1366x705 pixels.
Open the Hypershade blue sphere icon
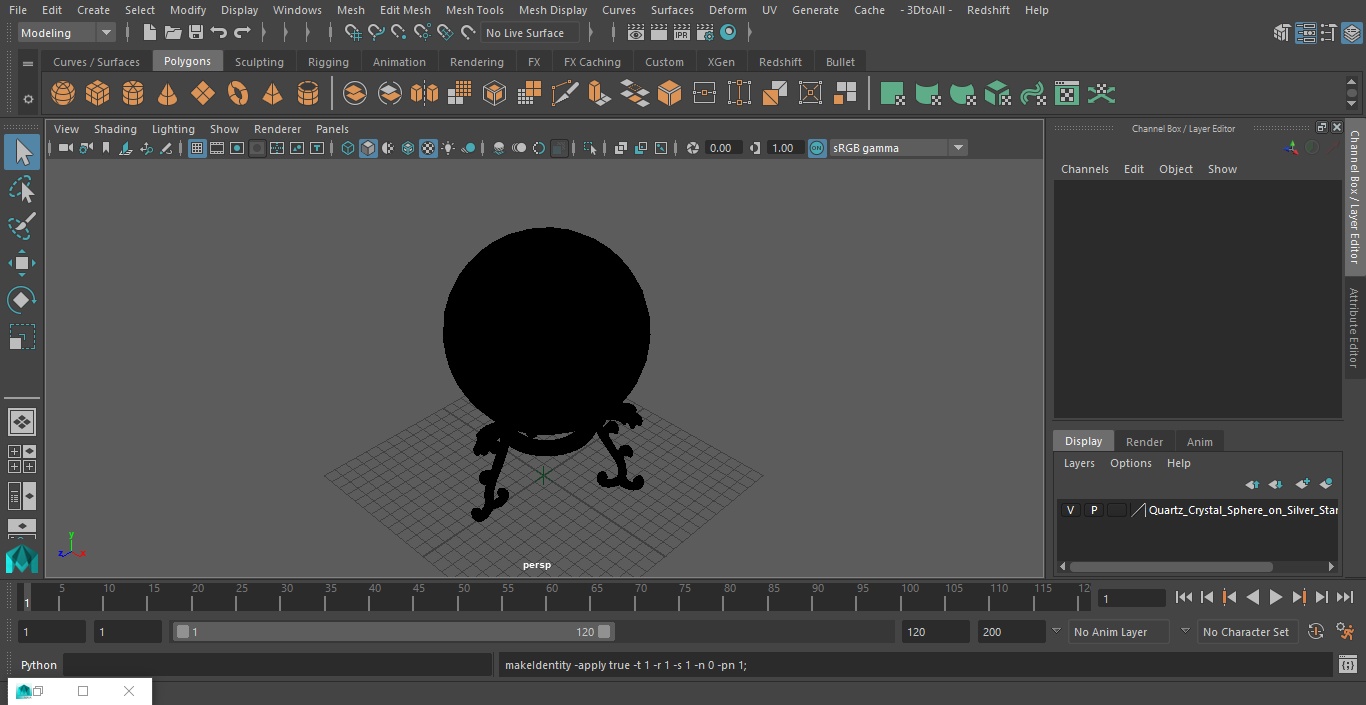(729, 33)
